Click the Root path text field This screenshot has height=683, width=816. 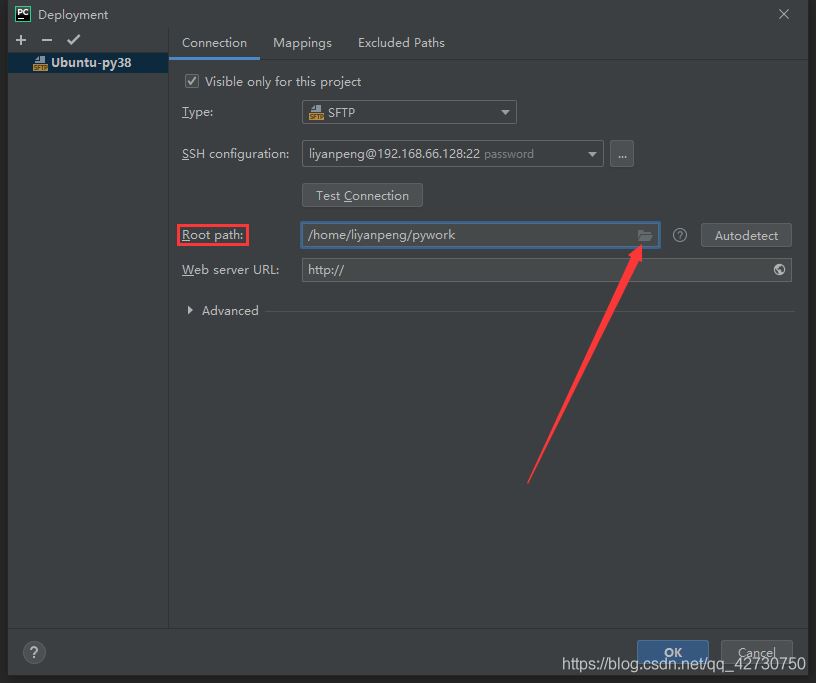click(465, 235)
